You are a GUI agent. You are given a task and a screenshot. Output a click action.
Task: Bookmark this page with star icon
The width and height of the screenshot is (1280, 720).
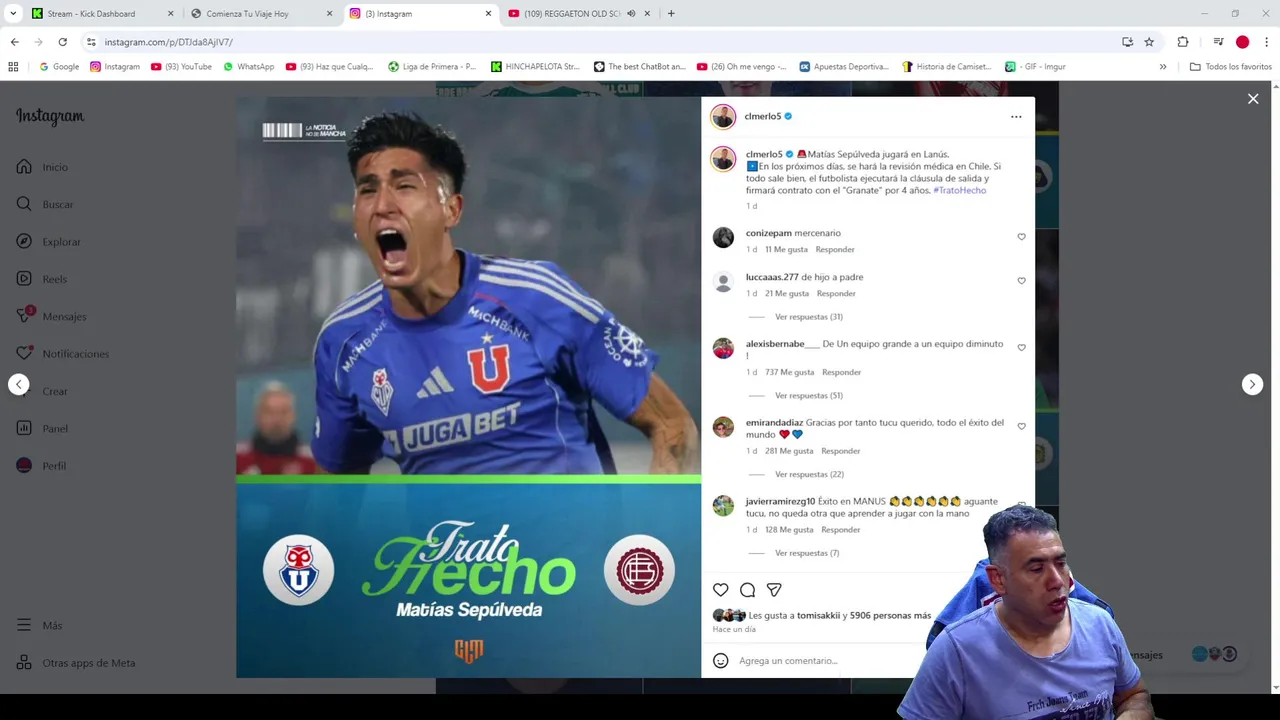point(1149,42)
